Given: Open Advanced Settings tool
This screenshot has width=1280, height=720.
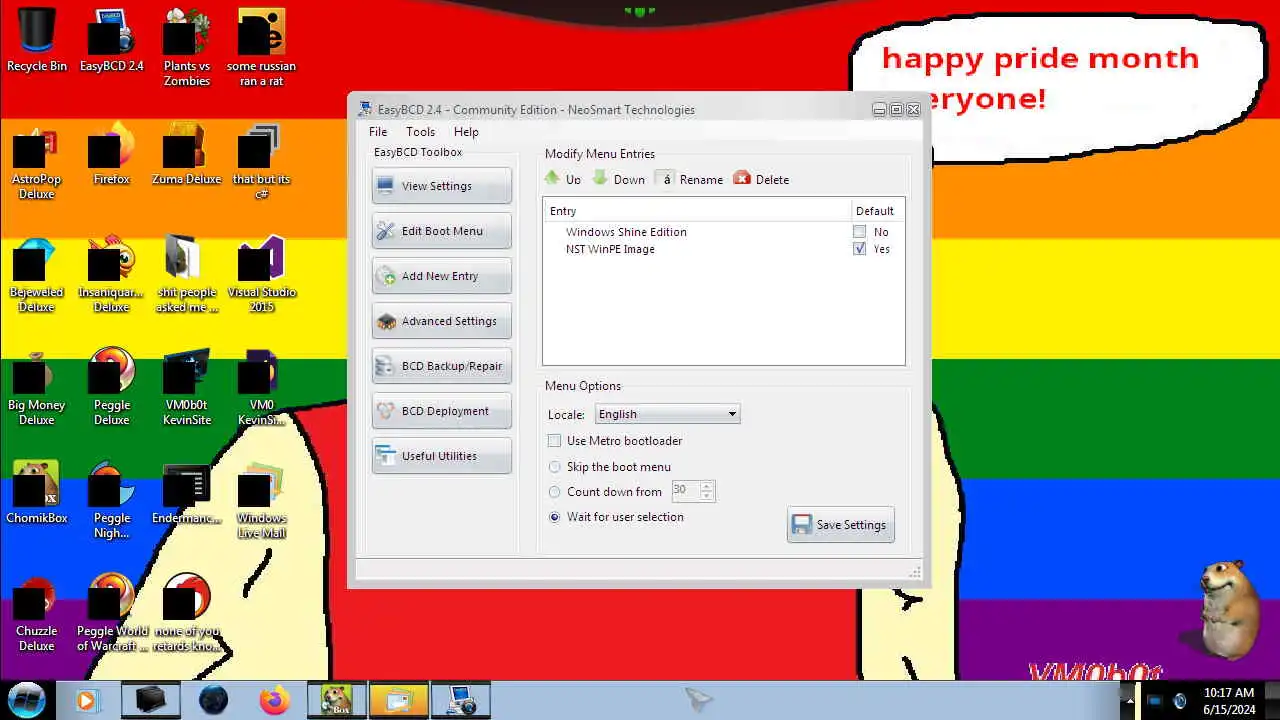Looking at the screenshot, I should click(441, 321).
